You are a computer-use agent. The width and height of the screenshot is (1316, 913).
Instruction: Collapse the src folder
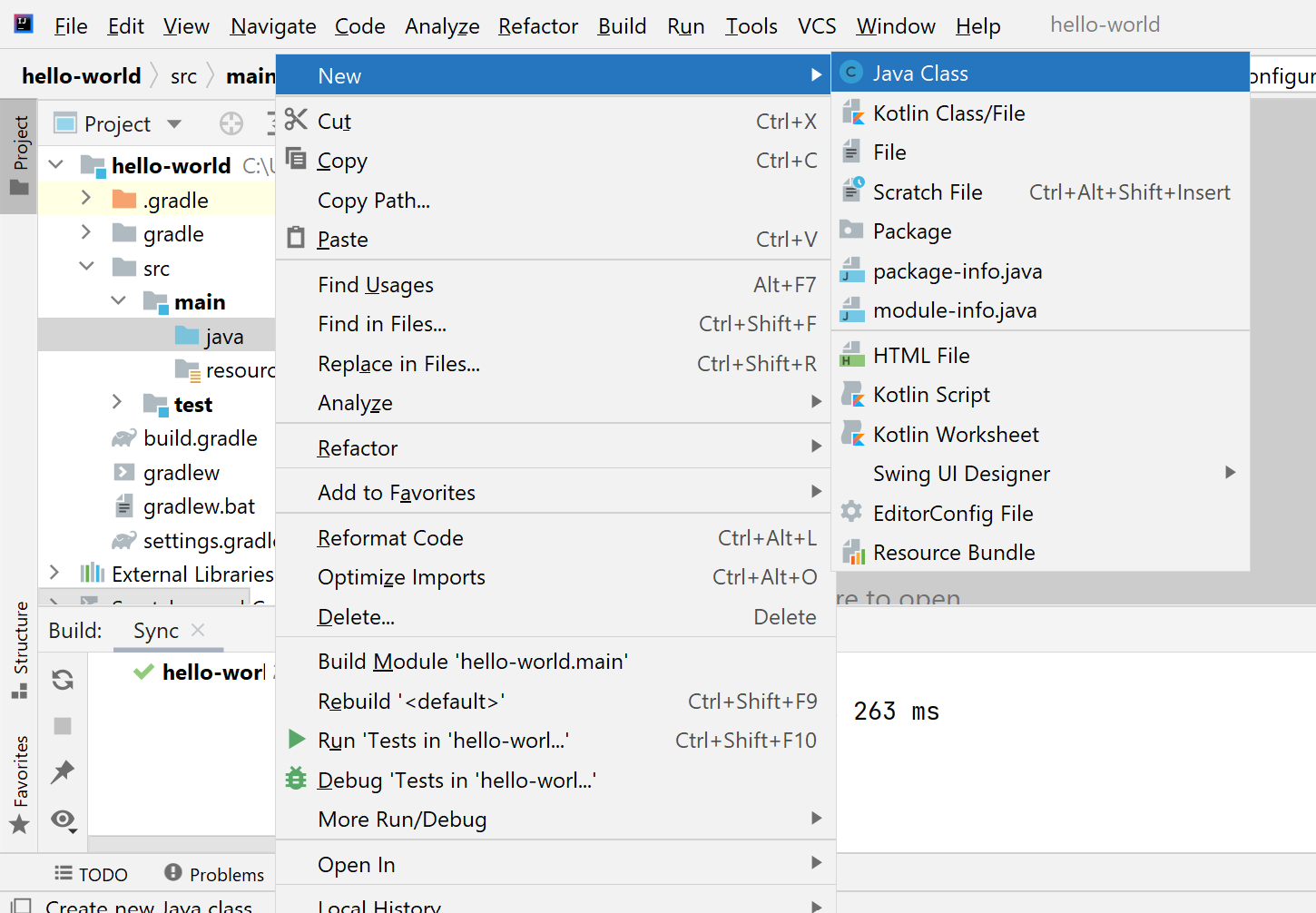[x=87, y=266]
